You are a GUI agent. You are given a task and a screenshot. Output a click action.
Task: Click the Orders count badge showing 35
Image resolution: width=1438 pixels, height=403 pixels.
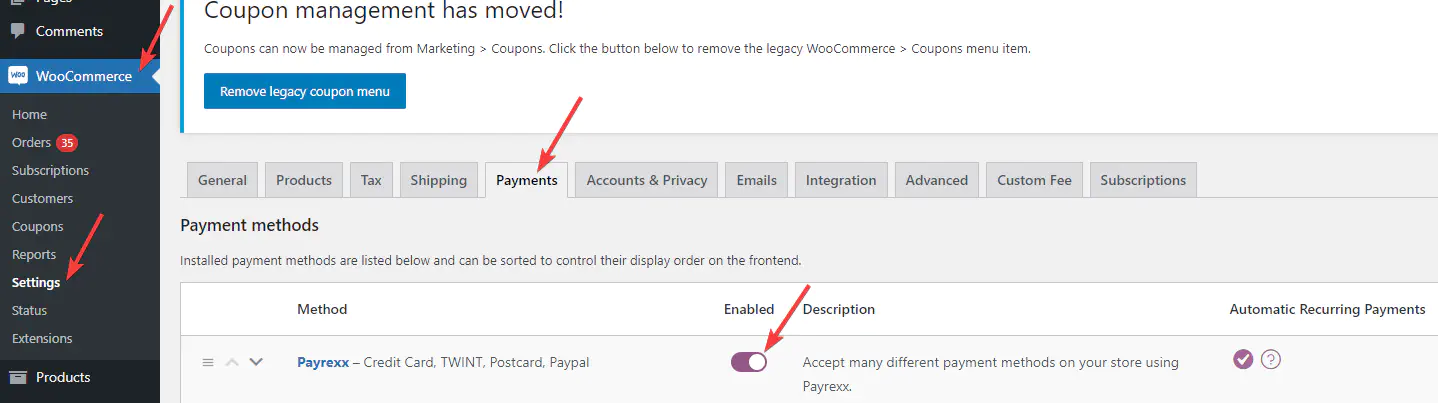coord(67,142)
